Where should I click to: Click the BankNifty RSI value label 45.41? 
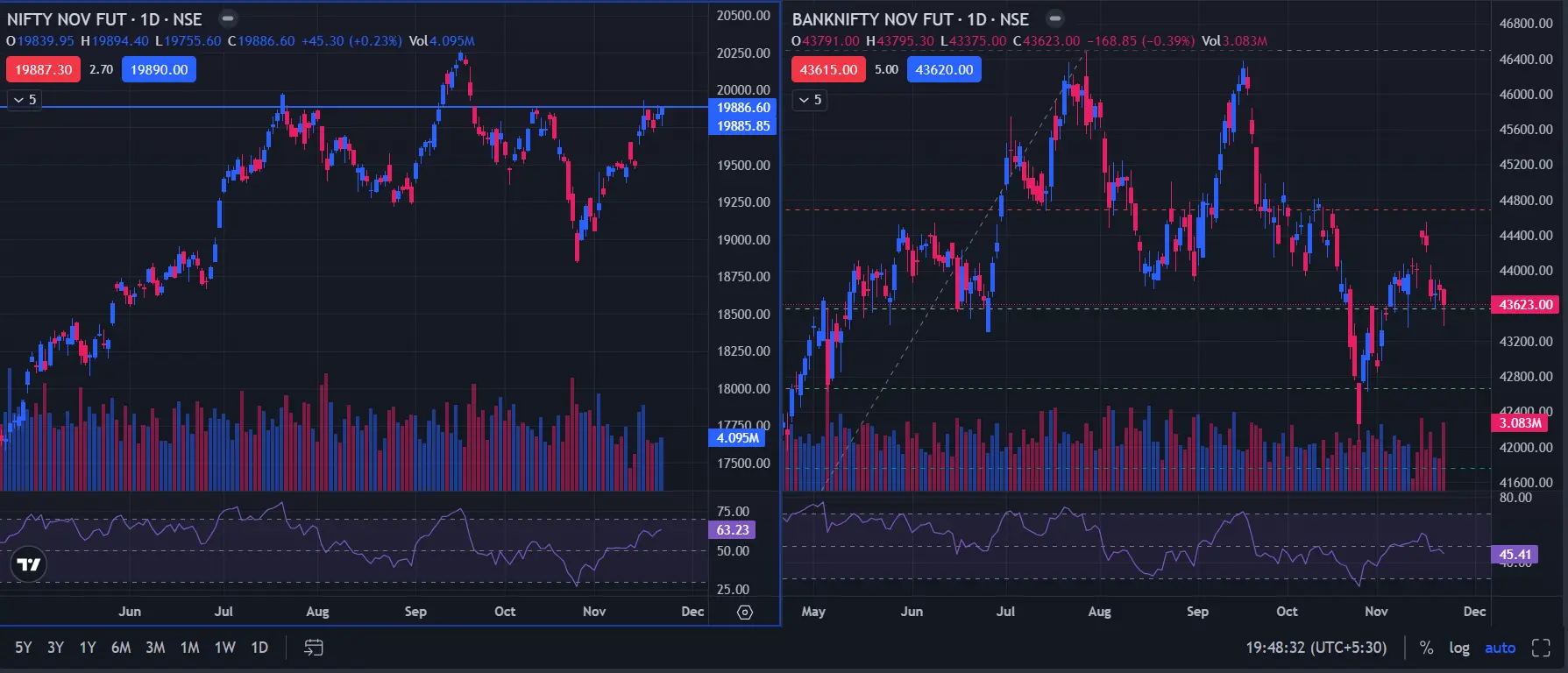coord(1515,554)
